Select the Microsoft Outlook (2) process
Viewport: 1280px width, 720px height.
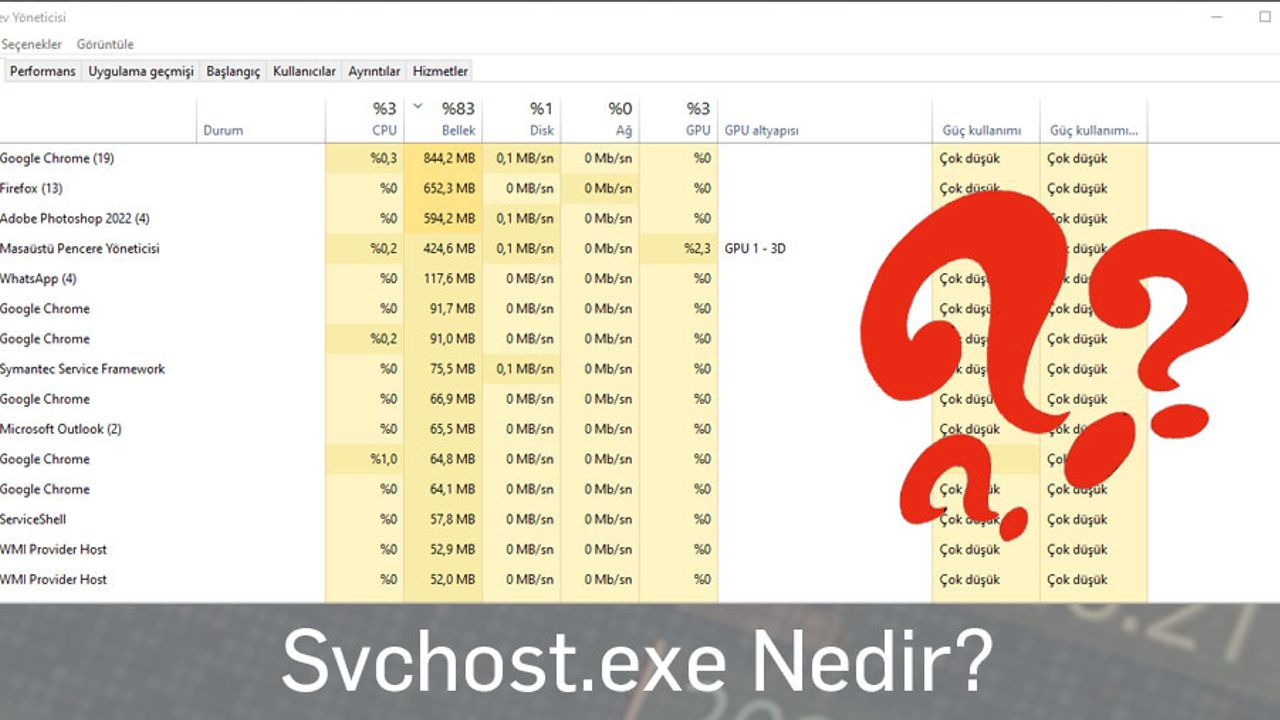[x=574, y=428]
